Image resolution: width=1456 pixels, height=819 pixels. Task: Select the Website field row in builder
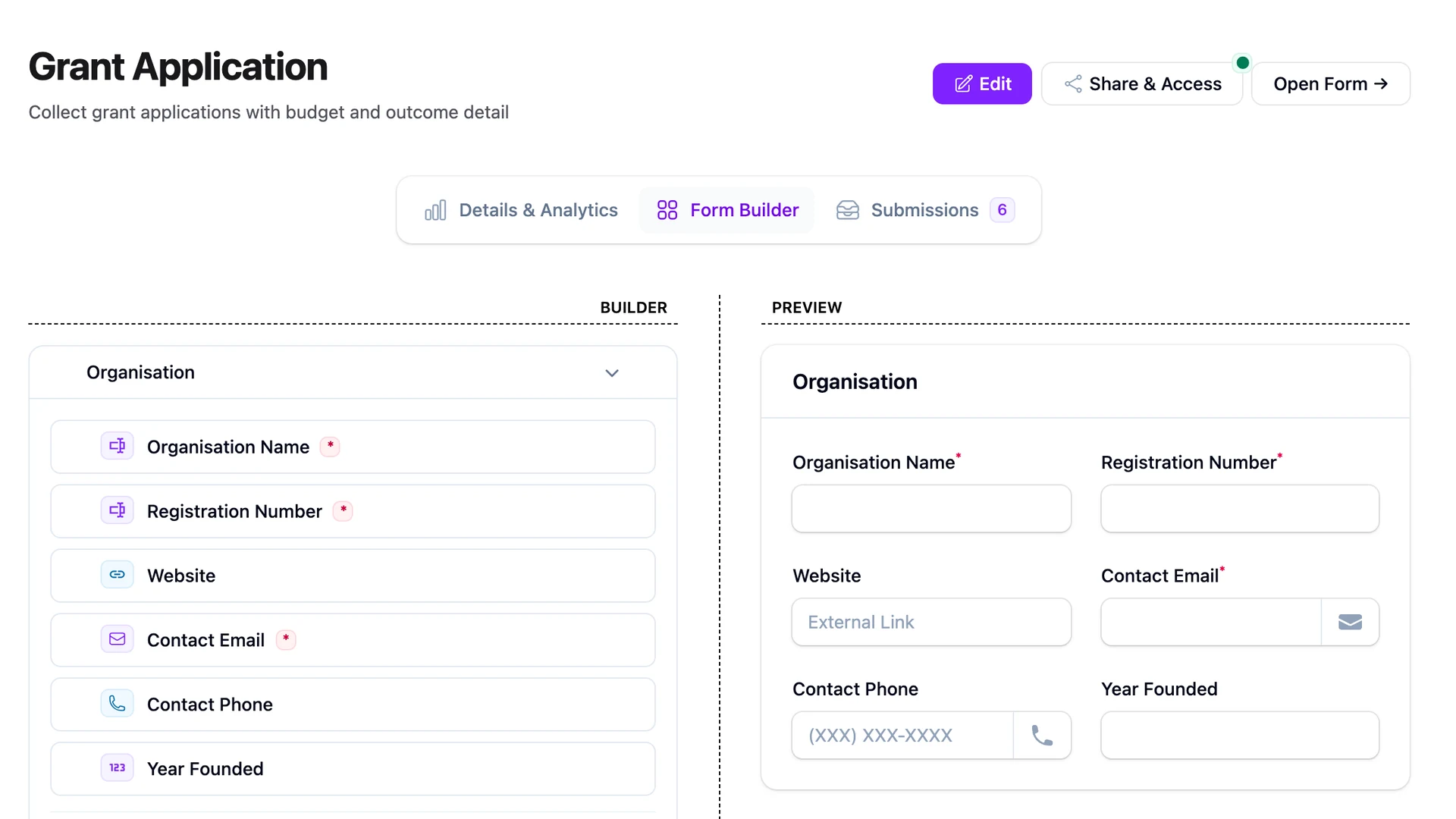click(x=353, y=576)
